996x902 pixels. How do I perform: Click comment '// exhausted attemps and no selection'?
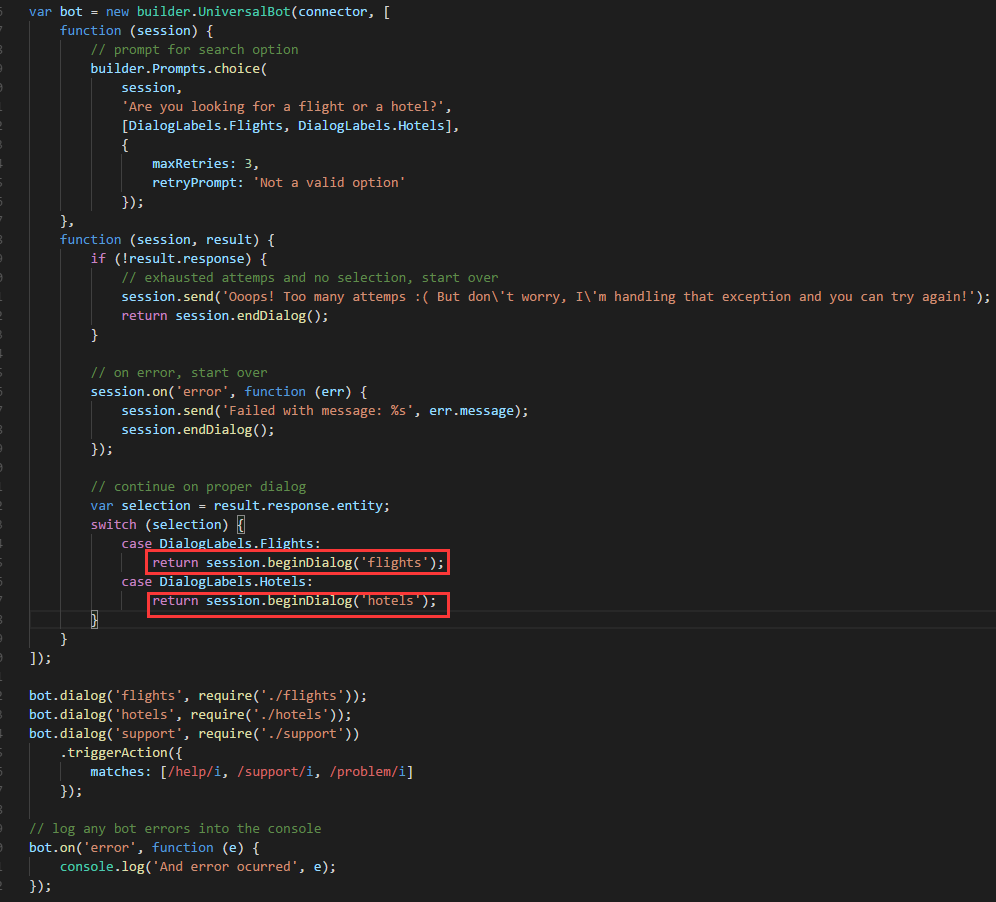coord(264,278)
